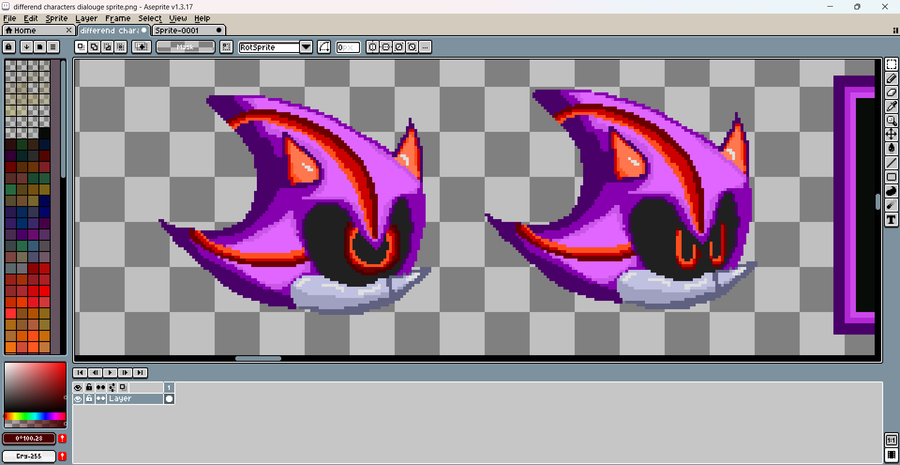Viewport: 900px width, 465px height.
Task: Click the palette lock edit icon
Action: click(x=9, y=47)
